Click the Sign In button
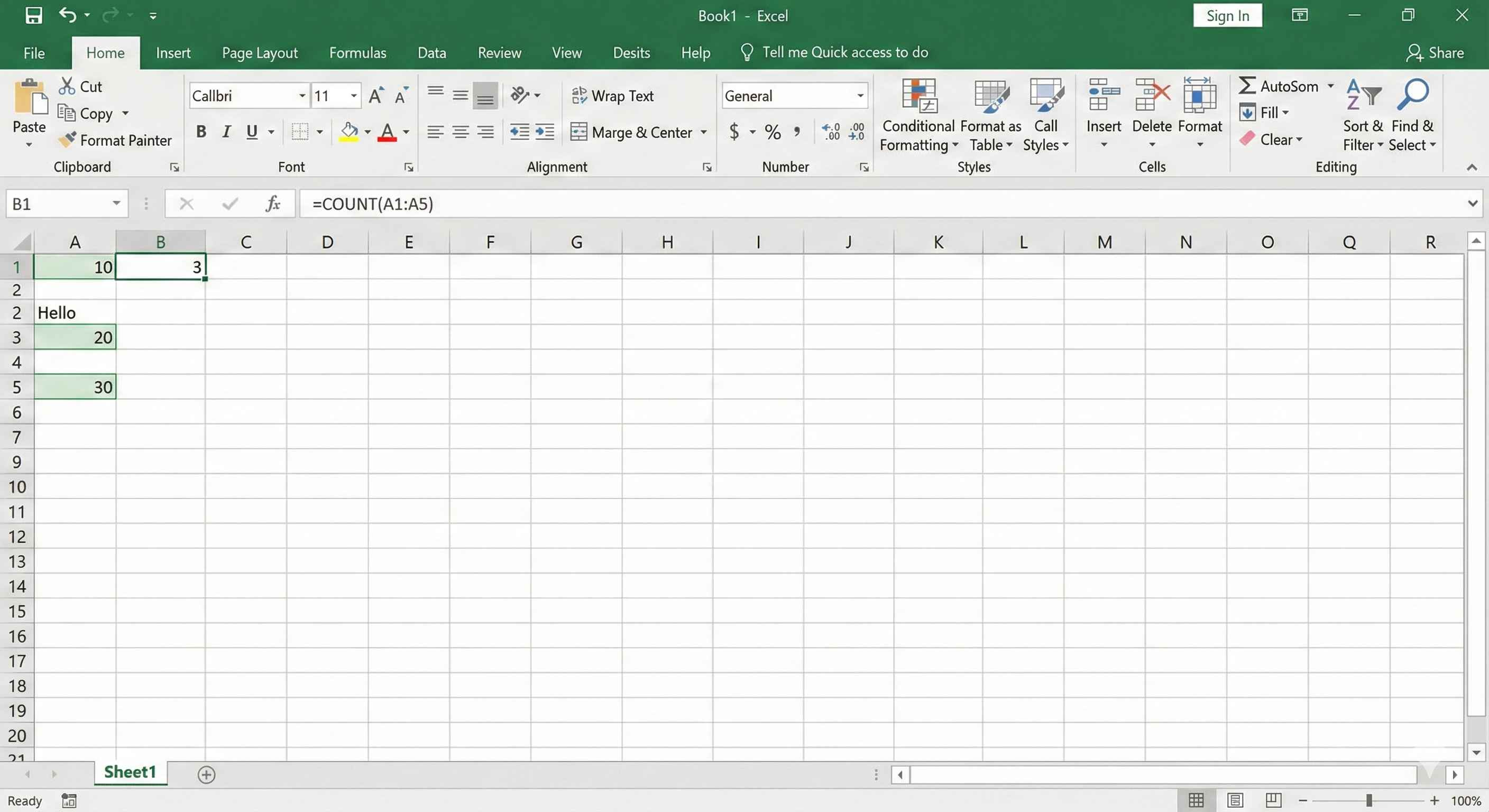 click(1227, 16)
